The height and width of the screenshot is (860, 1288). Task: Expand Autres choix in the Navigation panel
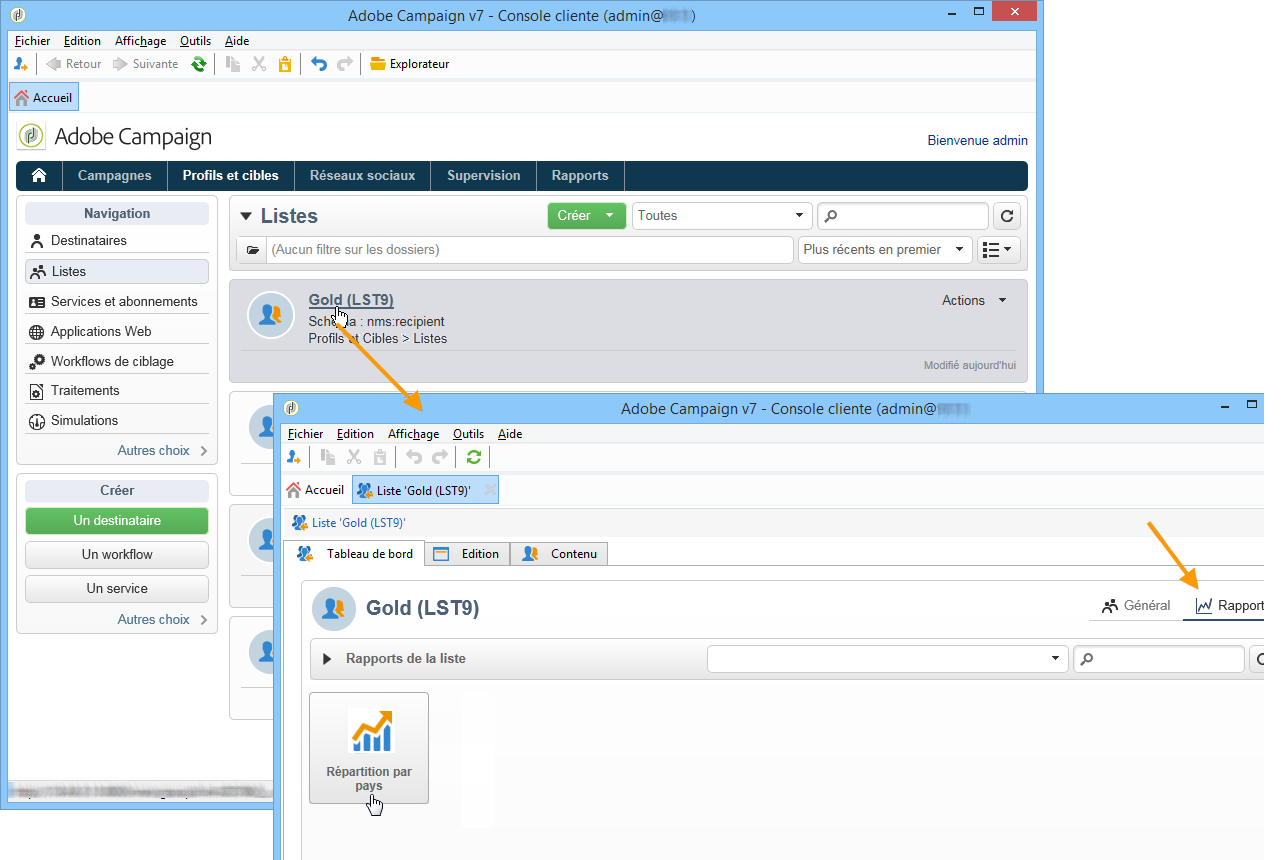click(x=162, y=451)
